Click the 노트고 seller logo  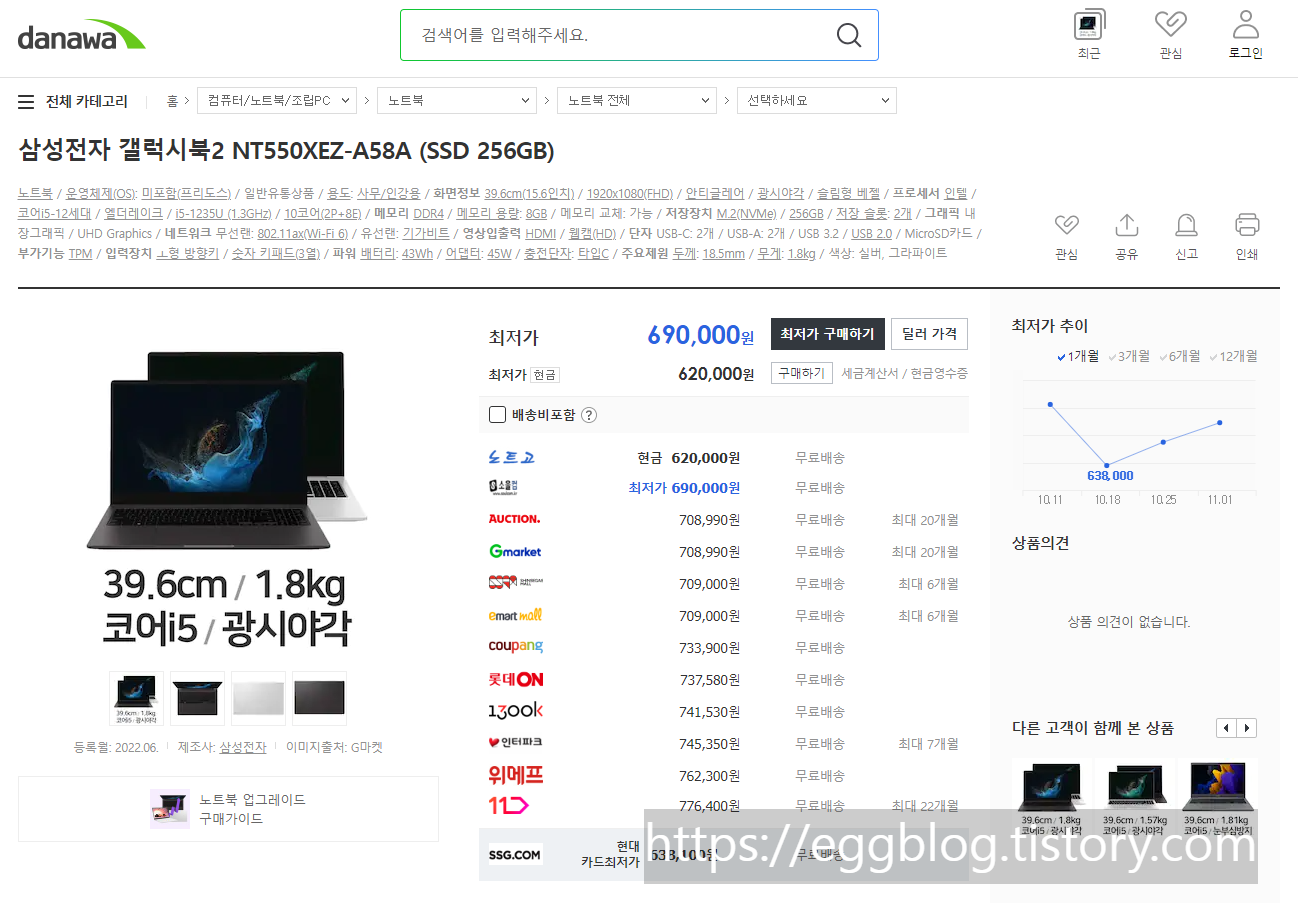coord(511,457)
